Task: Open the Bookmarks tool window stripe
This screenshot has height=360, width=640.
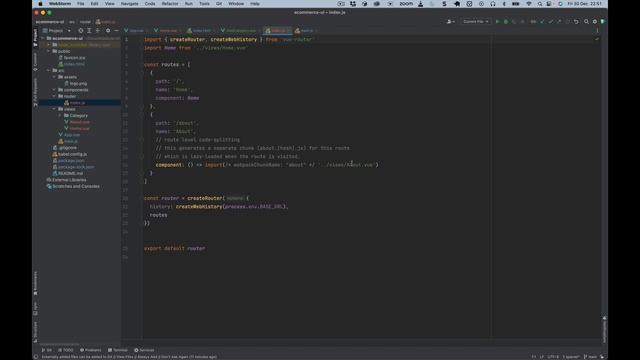Action: 35,283
